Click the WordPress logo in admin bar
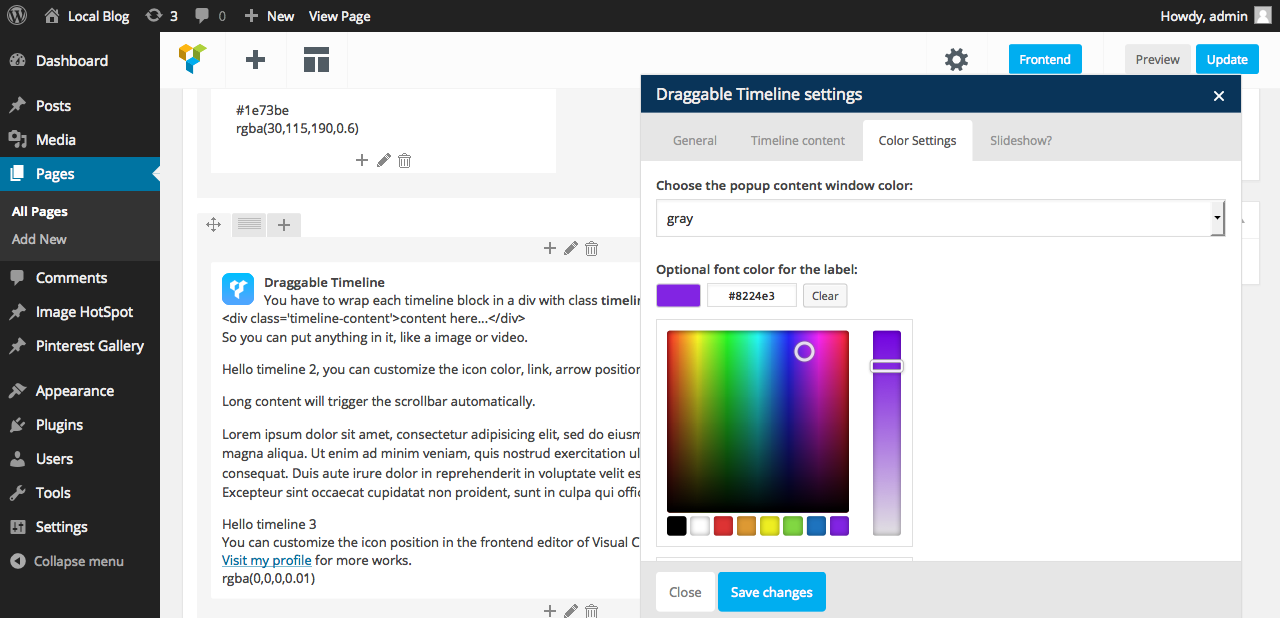 (x=16, y=16)
